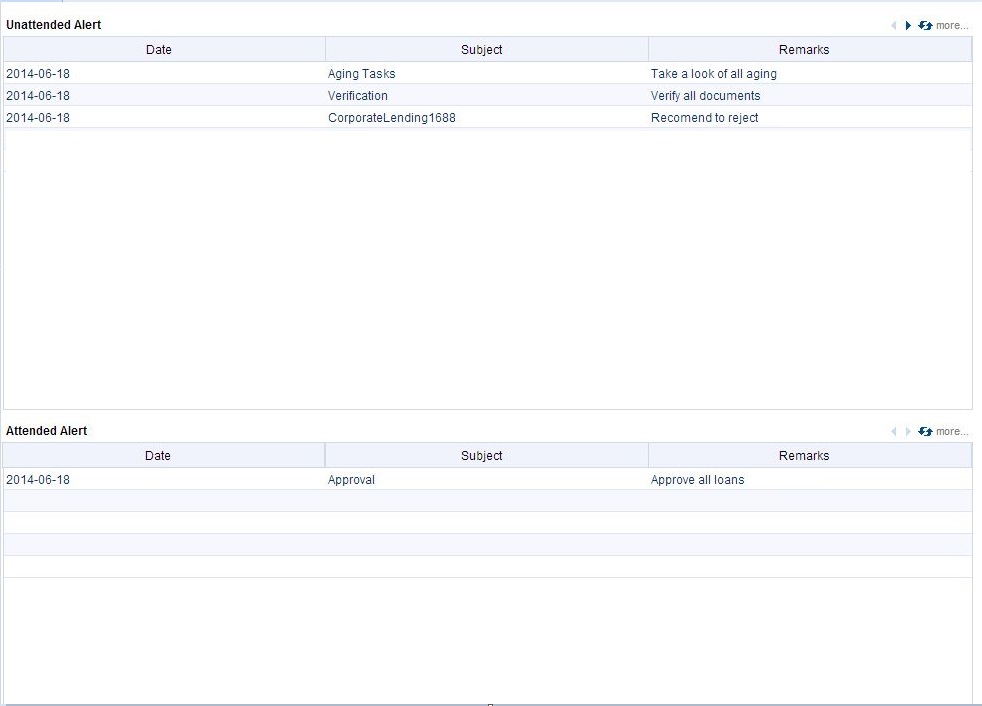
Task: Sort Unattended Alert by Subject column
Action: 487,49
